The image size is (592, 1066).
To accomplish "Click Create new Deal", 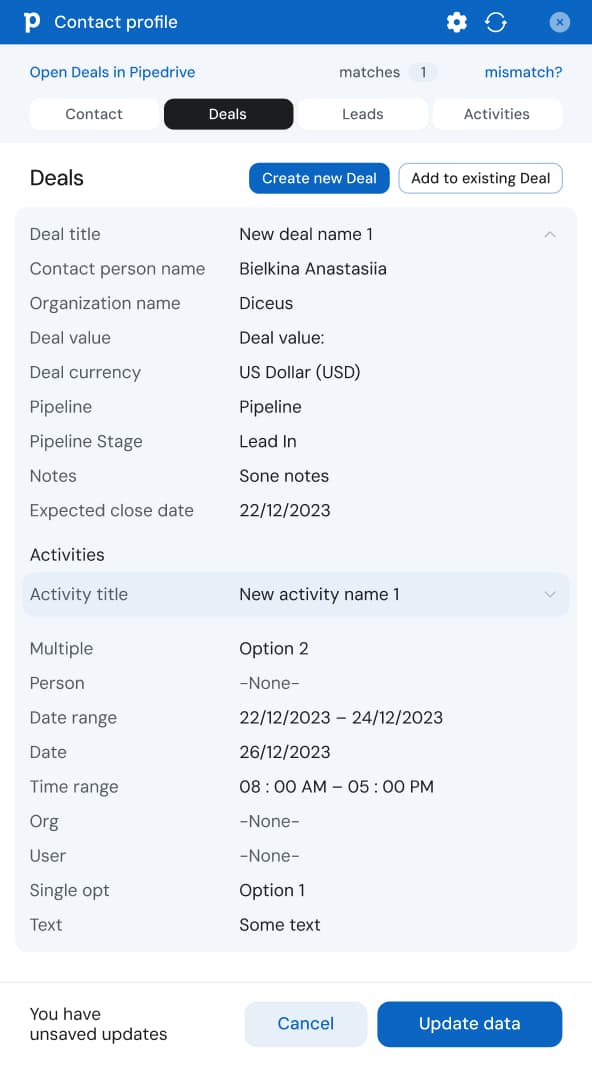I will (319, 178).
